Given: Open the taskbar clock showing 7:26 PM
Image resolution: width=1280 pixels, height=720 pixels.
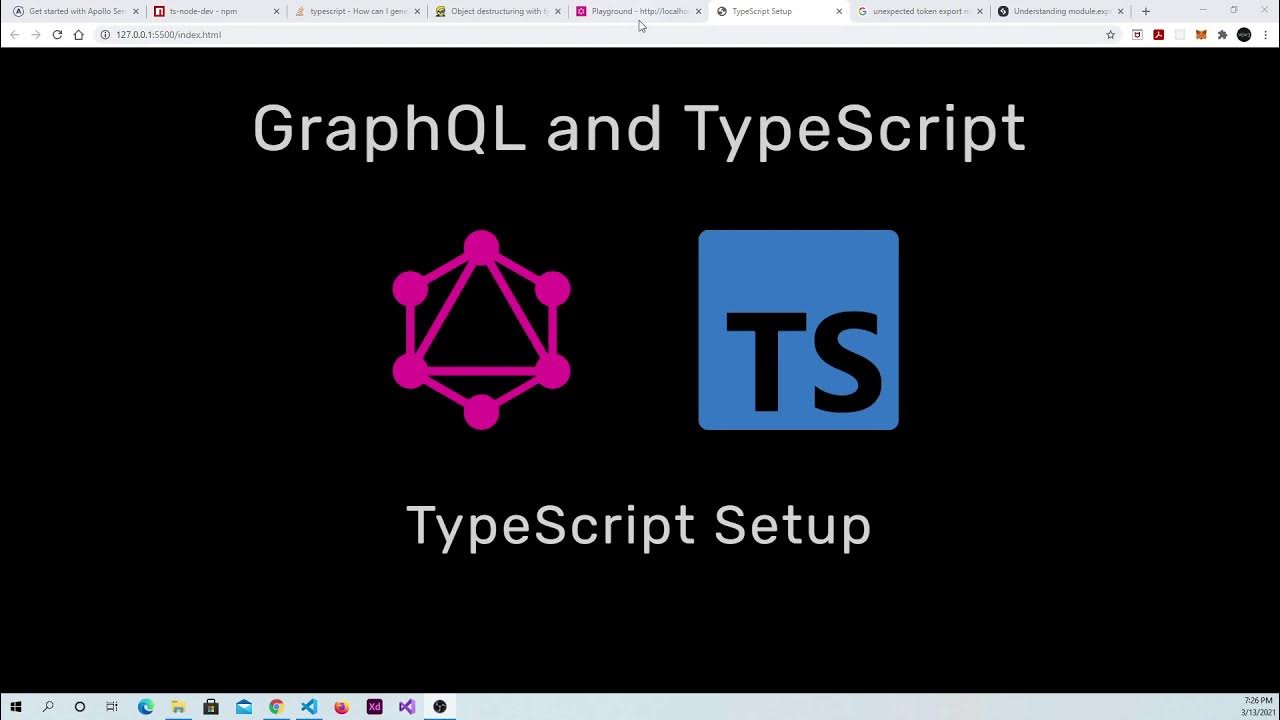Looking at the screenshot, I should point(1257,707).
